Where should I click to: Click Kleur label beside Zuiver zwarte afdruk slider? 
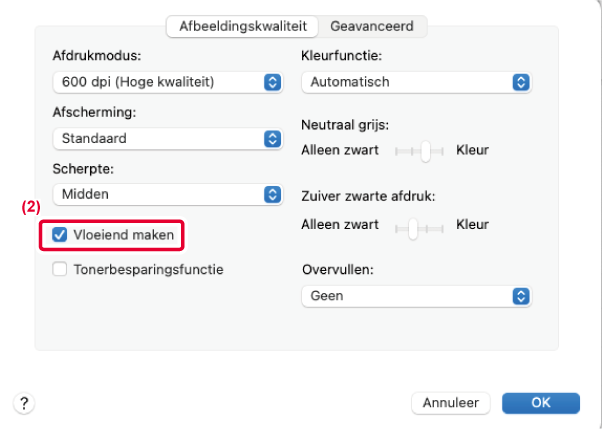click(472, 225)
